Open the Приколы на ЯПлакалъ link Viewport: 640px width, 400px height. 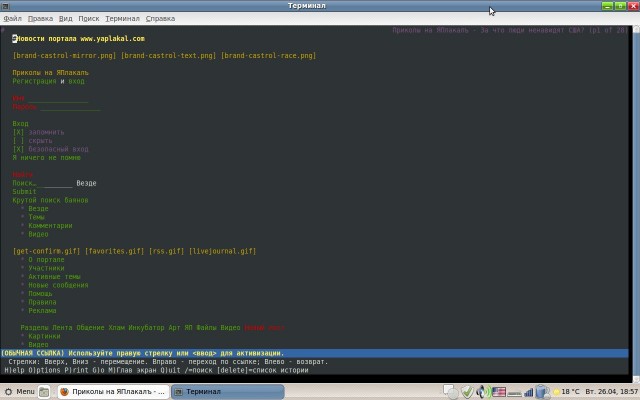(51, 73)
